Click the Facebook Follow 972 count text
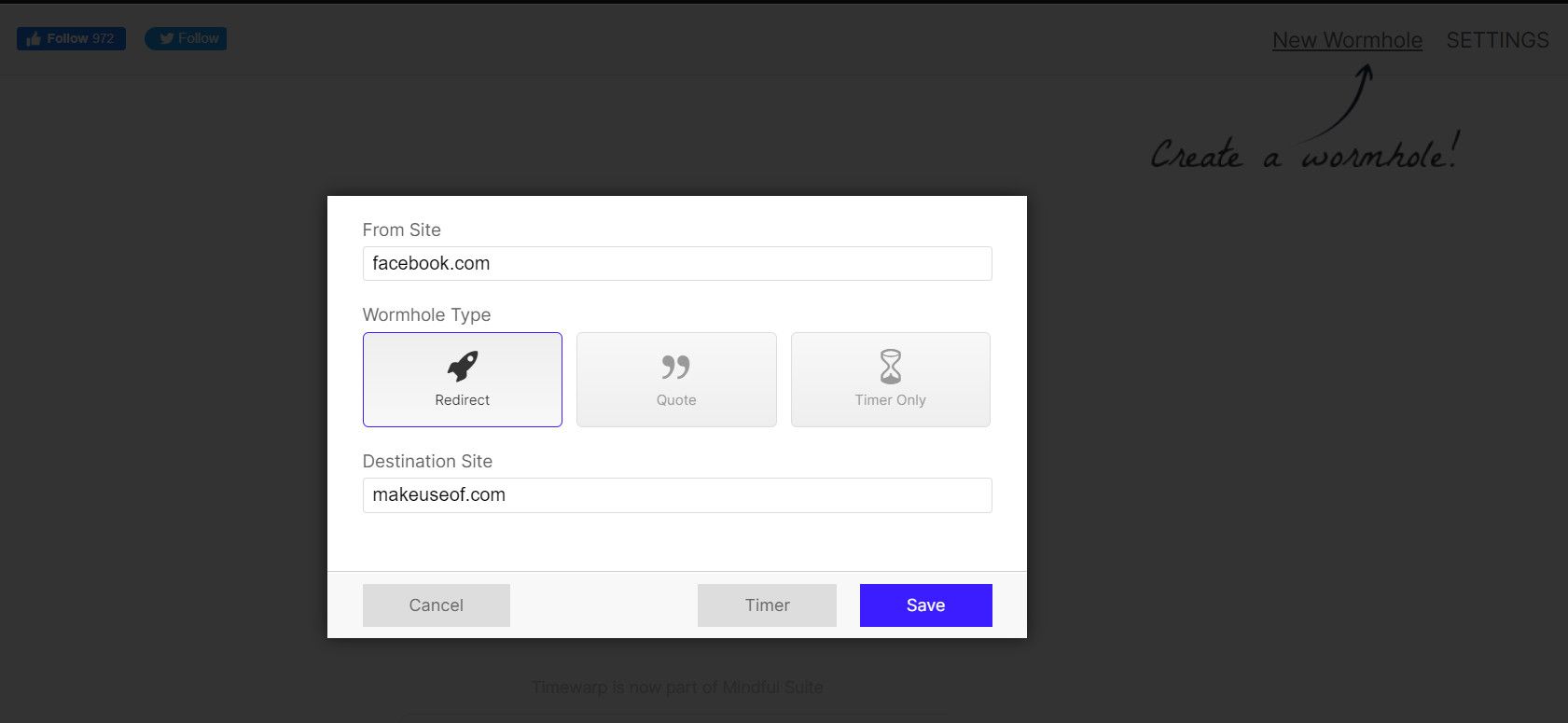1568x723 pixels. coord(80,38)
